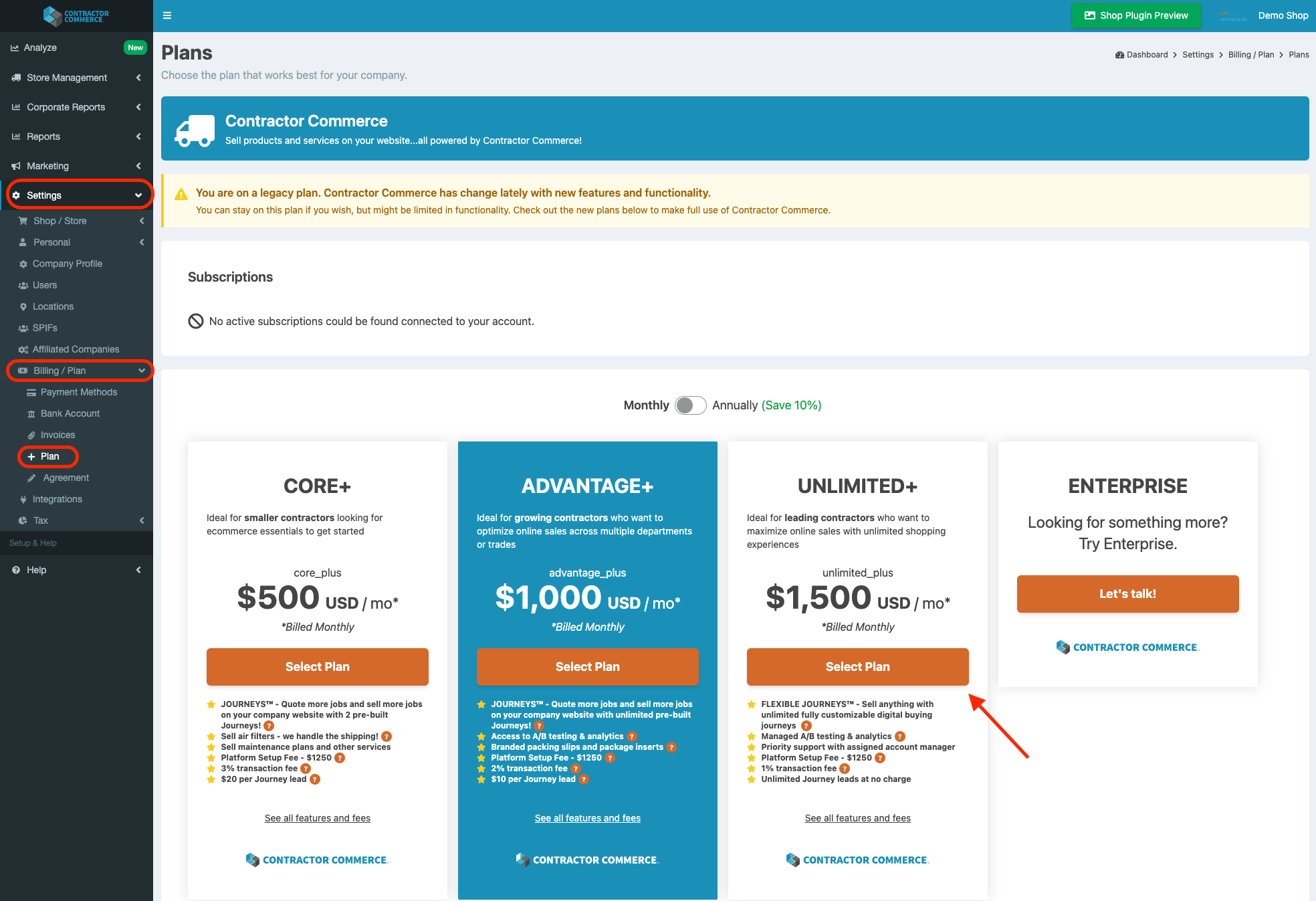The height and width of the screenshot is (901, 1316).
Task: Click help icon beside Core+ Platform Setup Fee
Action: pos(340,758)
